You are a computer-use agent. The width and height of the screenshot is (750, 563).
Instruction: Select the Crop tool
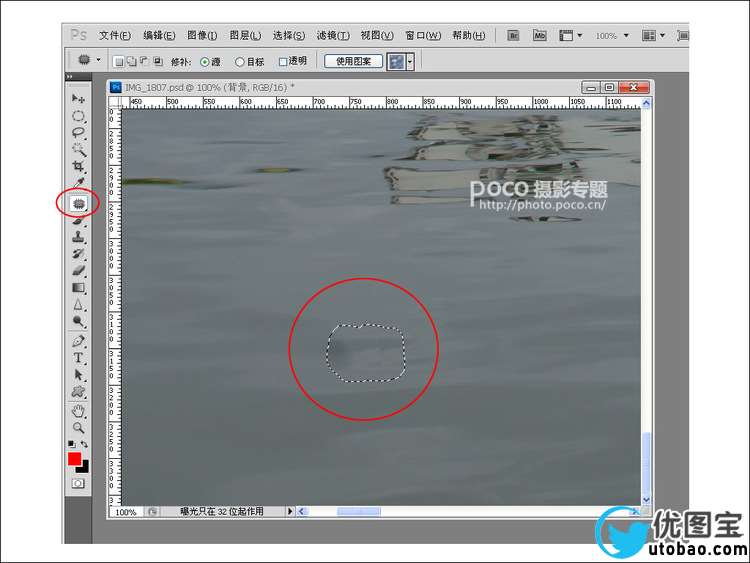coord(78,166)
